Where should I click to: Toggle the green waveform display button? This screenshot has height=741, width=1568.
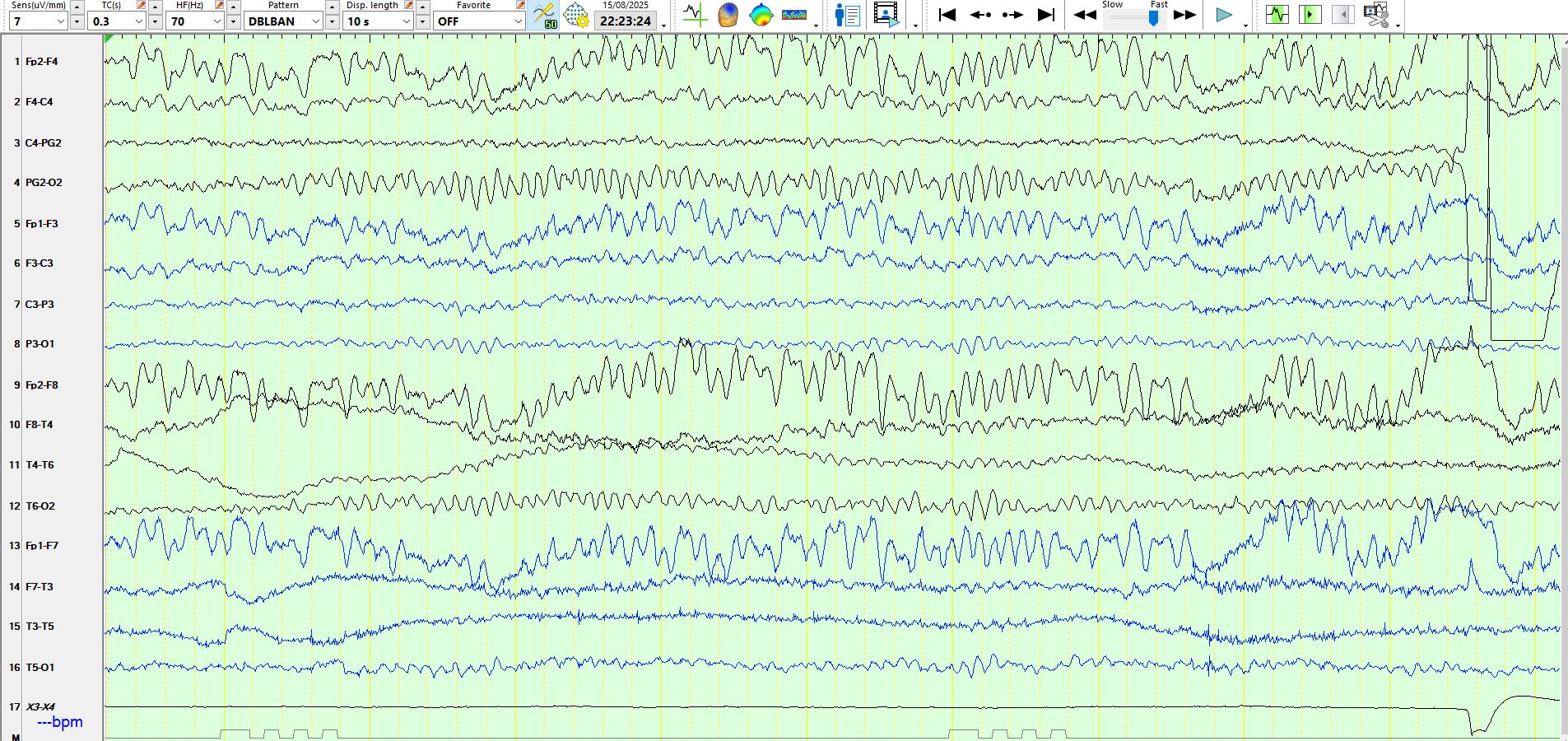[1277, 15]
